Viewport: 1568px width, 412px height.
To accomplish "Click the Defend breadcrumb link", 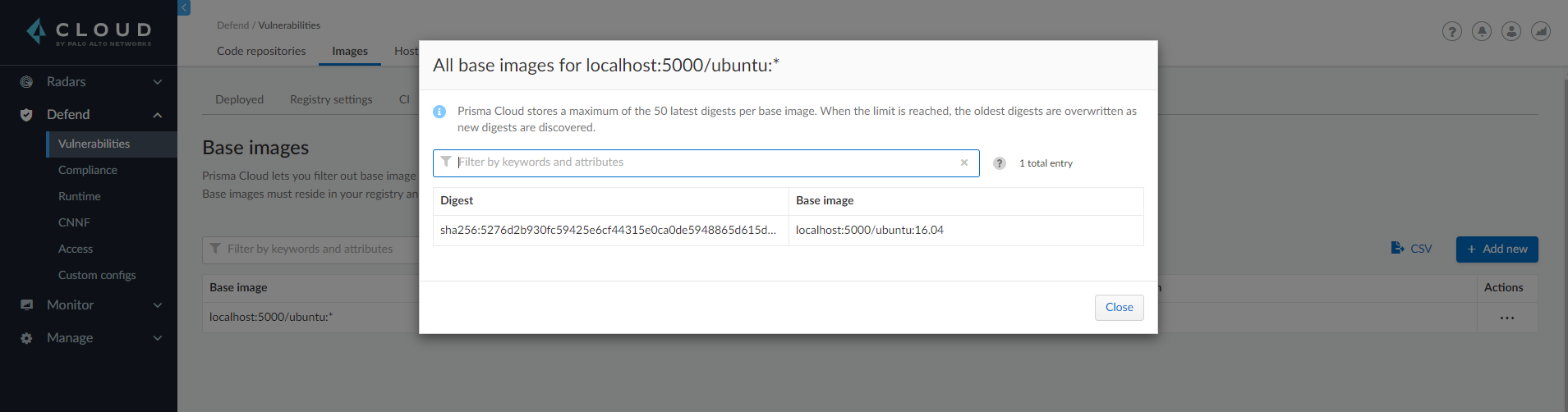I will (232, 25).
